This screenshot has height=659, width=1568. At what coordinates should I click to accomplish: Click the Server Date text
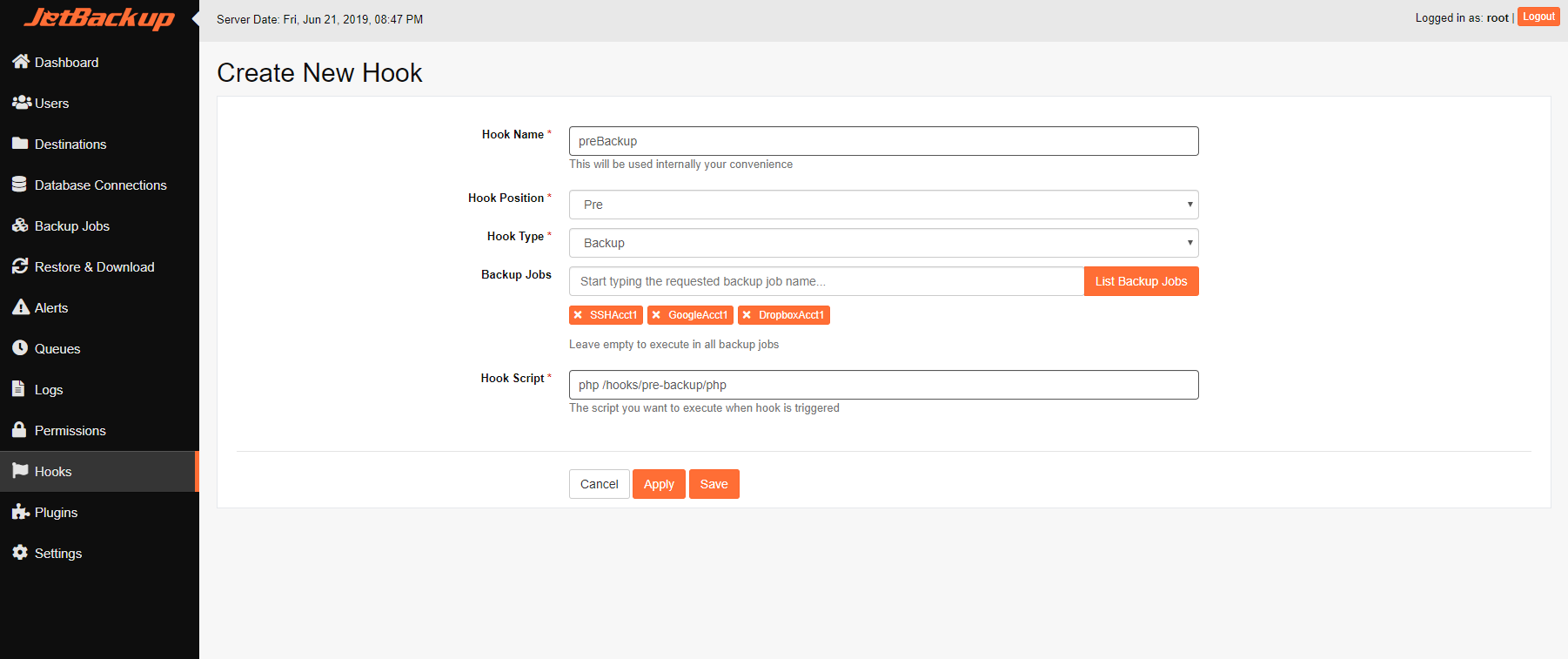point(319,19)
